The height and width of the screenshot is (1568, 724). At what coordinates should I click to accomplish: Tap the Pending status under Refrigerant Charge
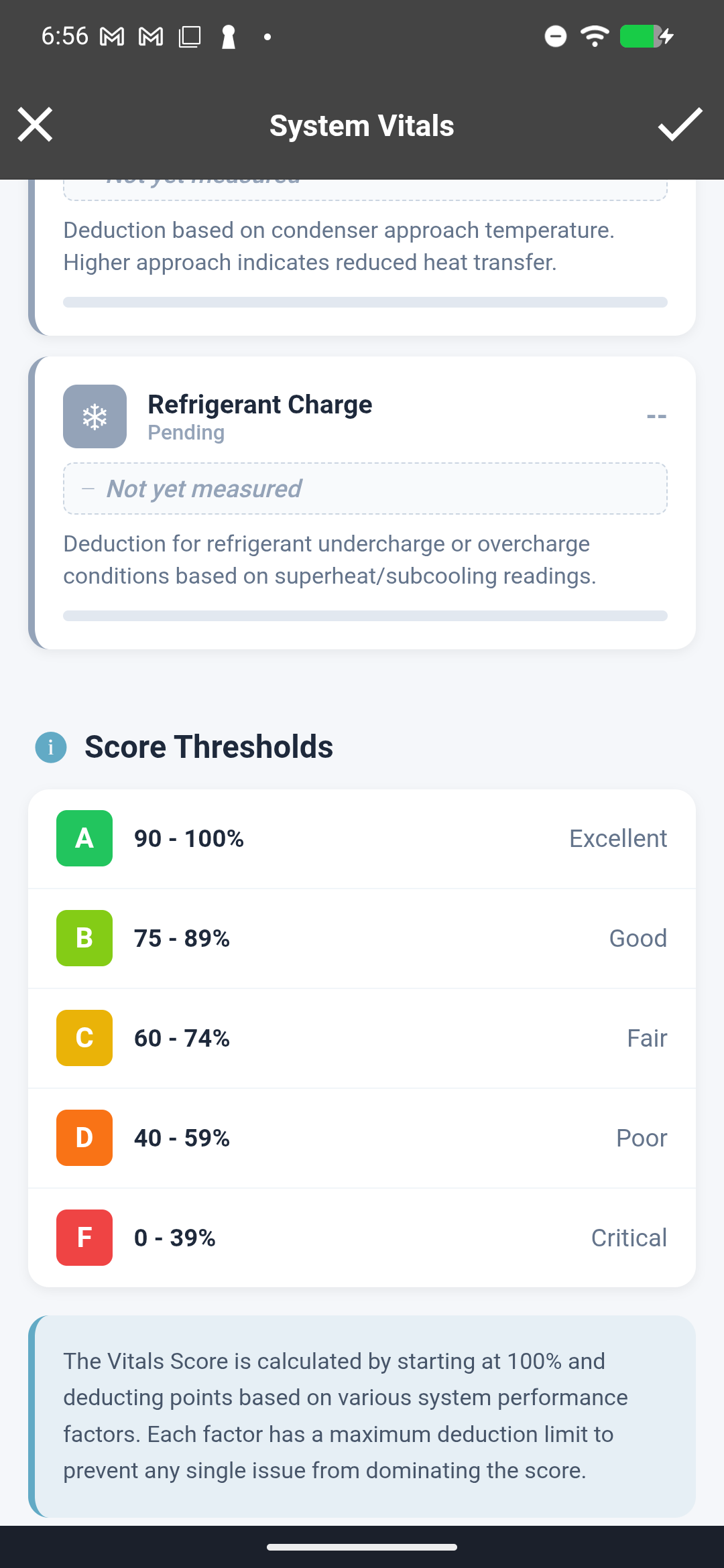186,432
